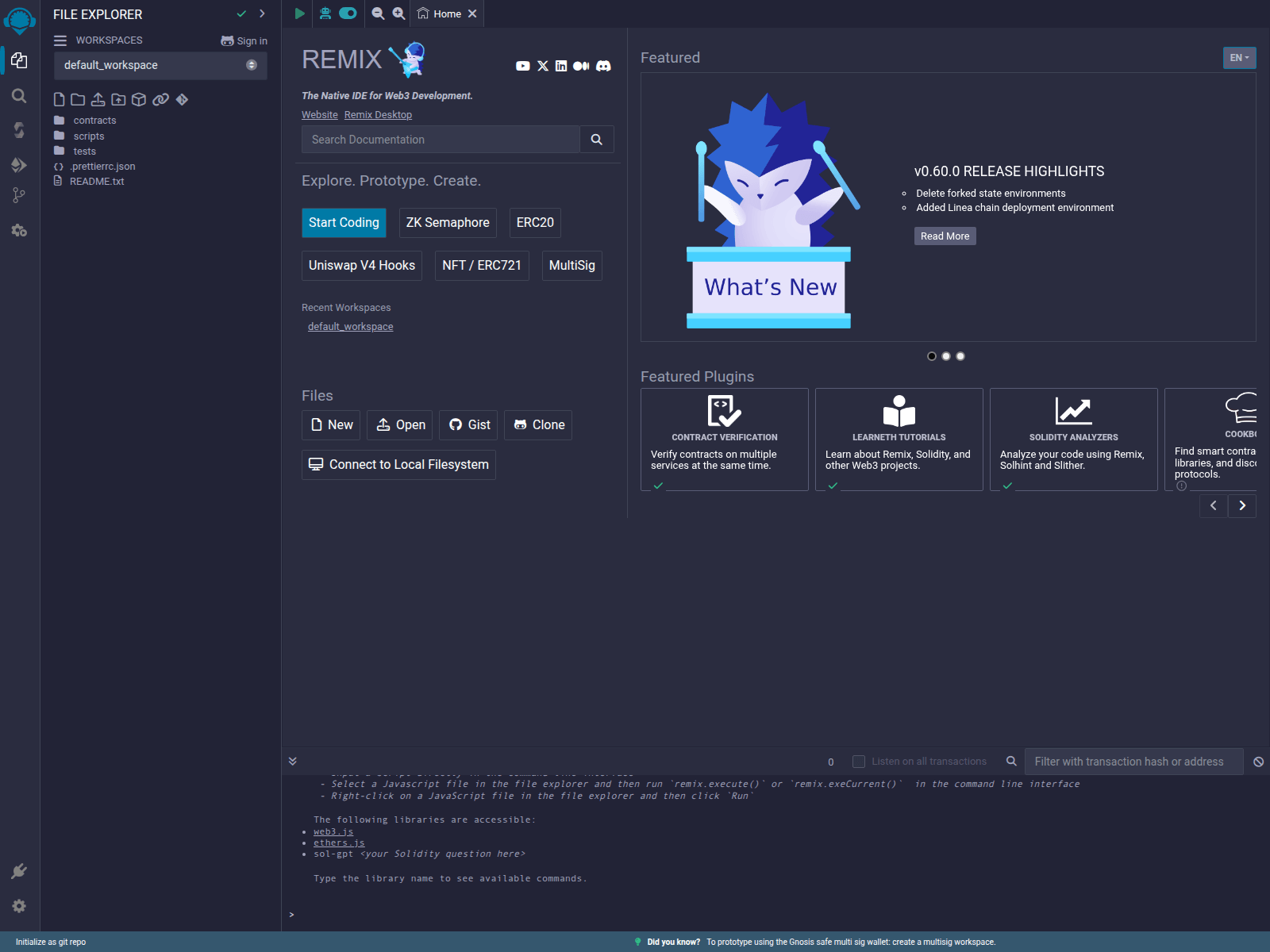Click the link icon in file toolbar
This screenshot has height=952, width=1270.
point(160,99)
